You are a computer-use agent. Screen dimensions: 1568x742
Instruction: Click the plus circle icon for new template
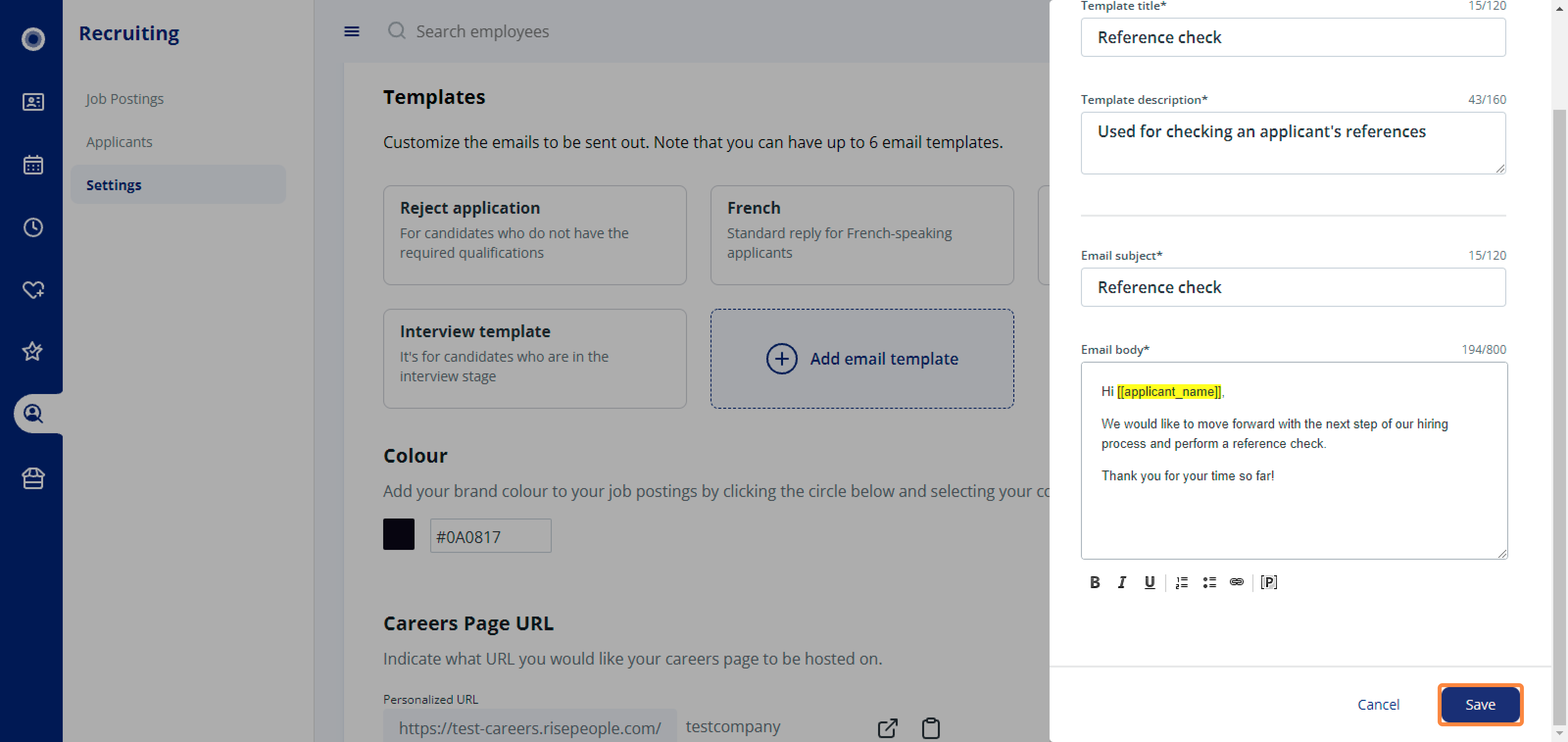pyautogui.click(x=782, y=359)
